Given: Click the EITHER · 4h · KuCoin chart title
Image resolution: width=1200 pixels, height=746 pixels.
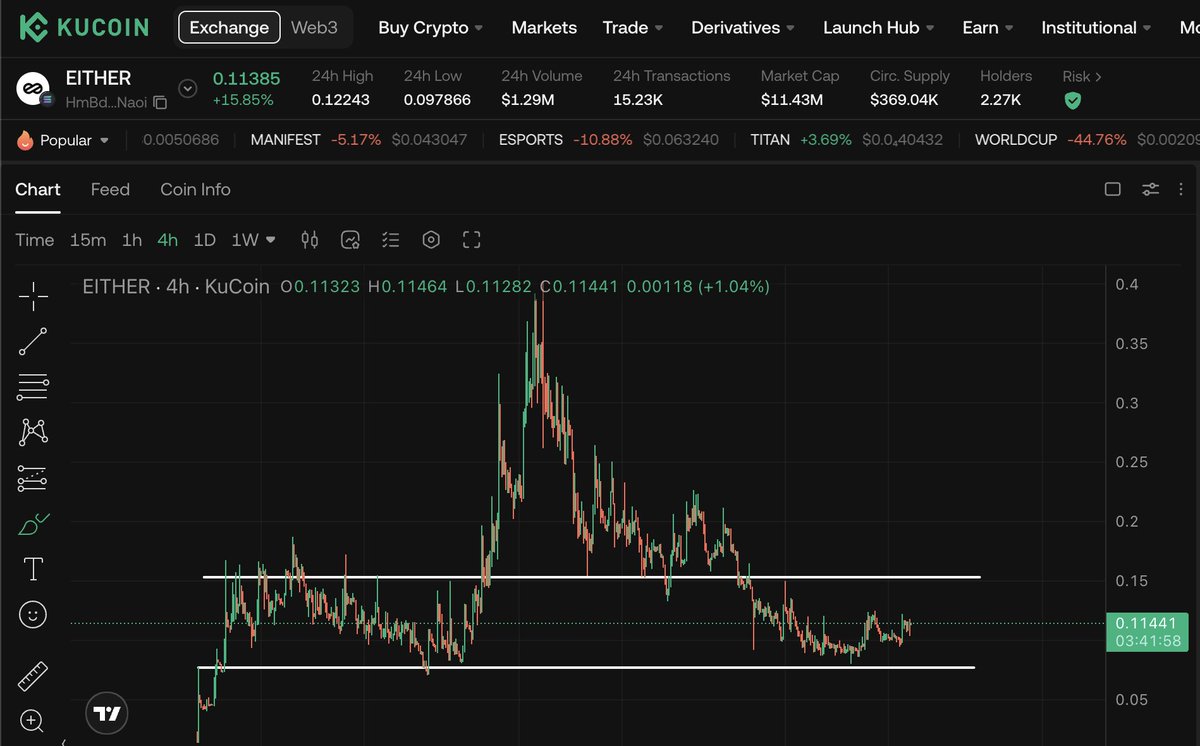Looking at the screenshot, I should 176,287.
